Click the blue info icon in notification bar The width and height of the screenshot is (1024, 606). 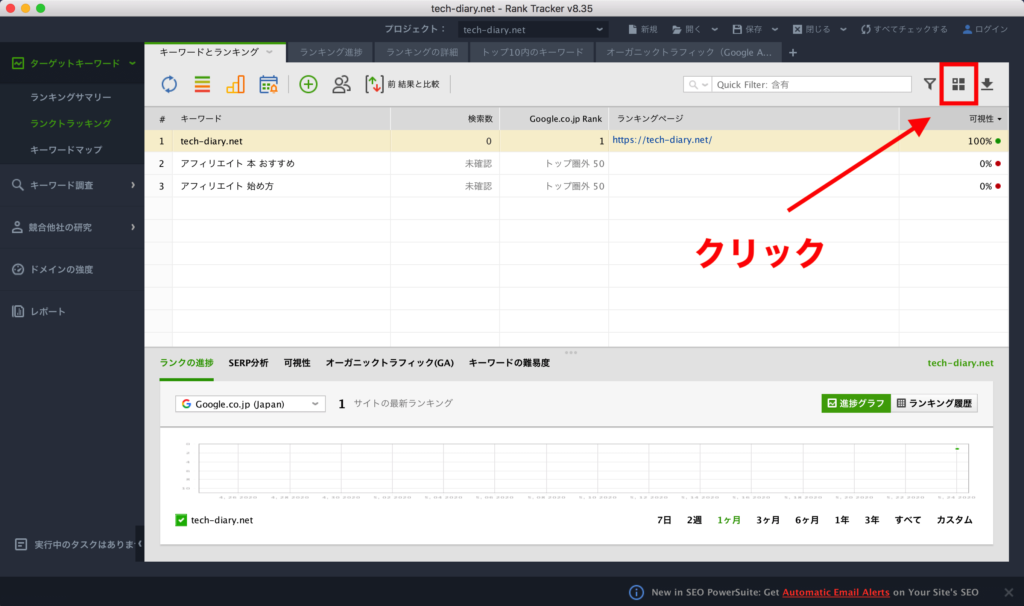636,592
